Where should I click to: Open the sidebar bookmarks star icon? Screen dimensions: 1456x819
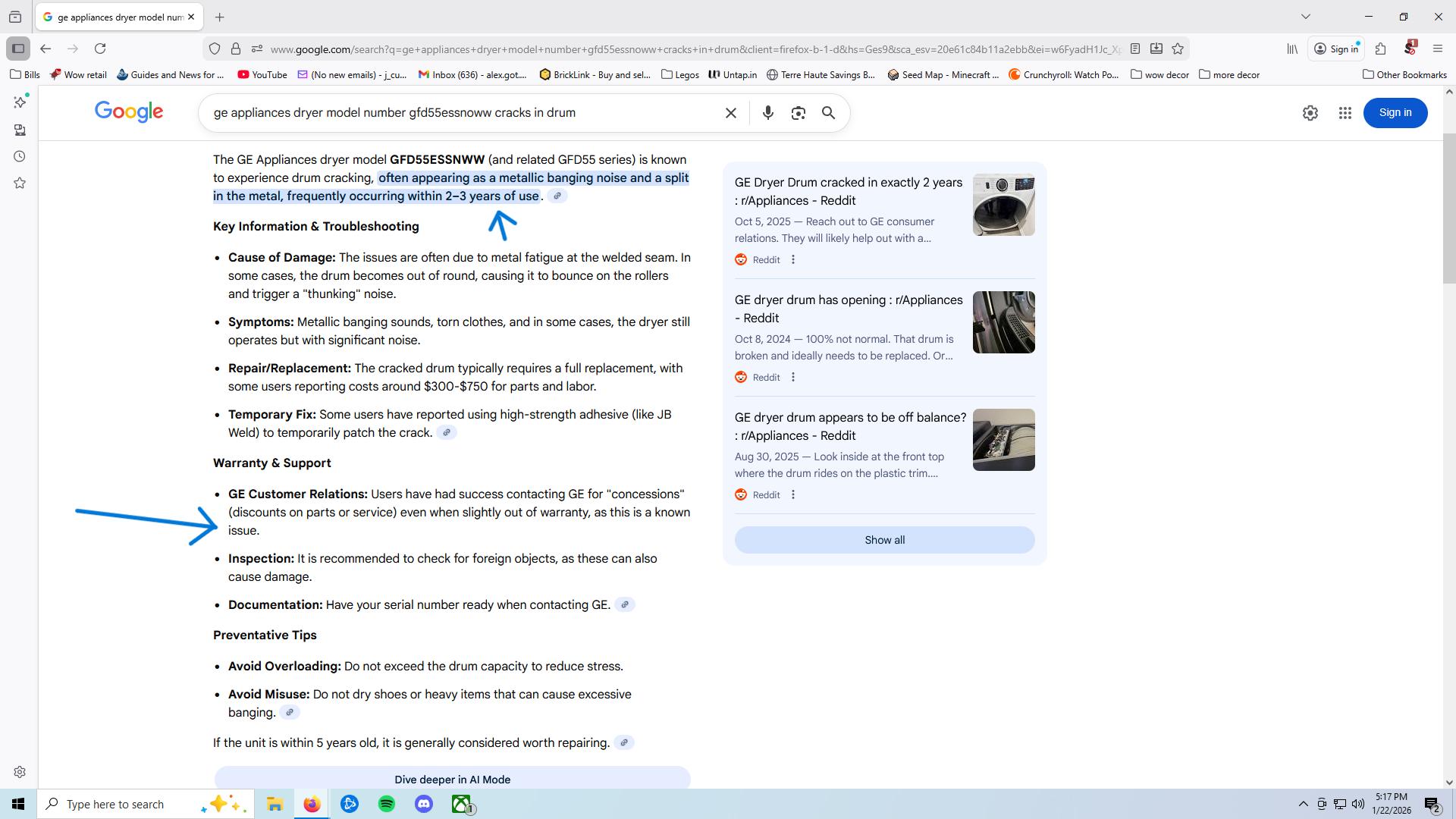pyautogui.click(x=20, y=184)
